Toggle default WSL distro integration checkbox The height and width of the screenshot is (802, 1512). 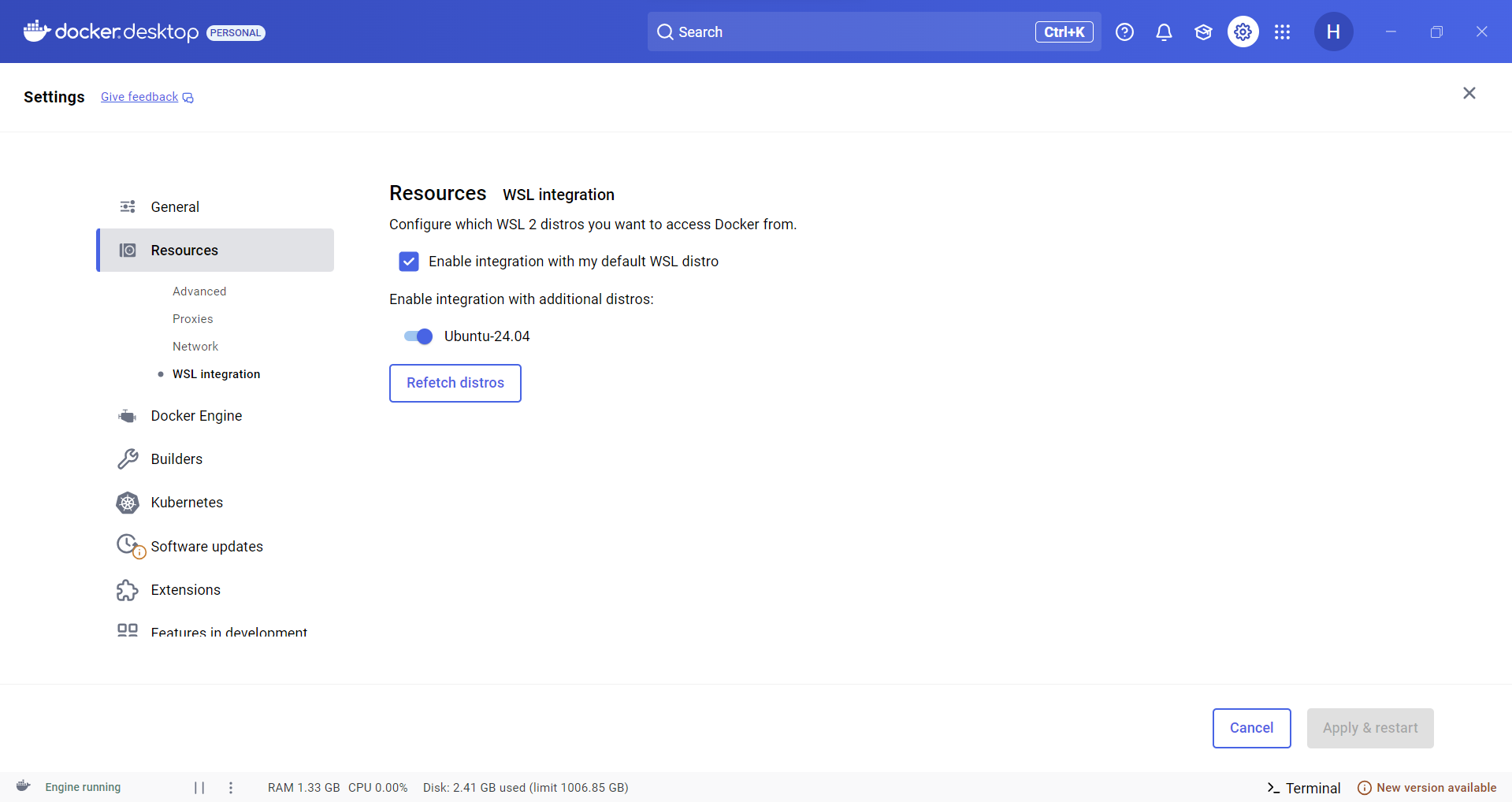coord(409,262)
